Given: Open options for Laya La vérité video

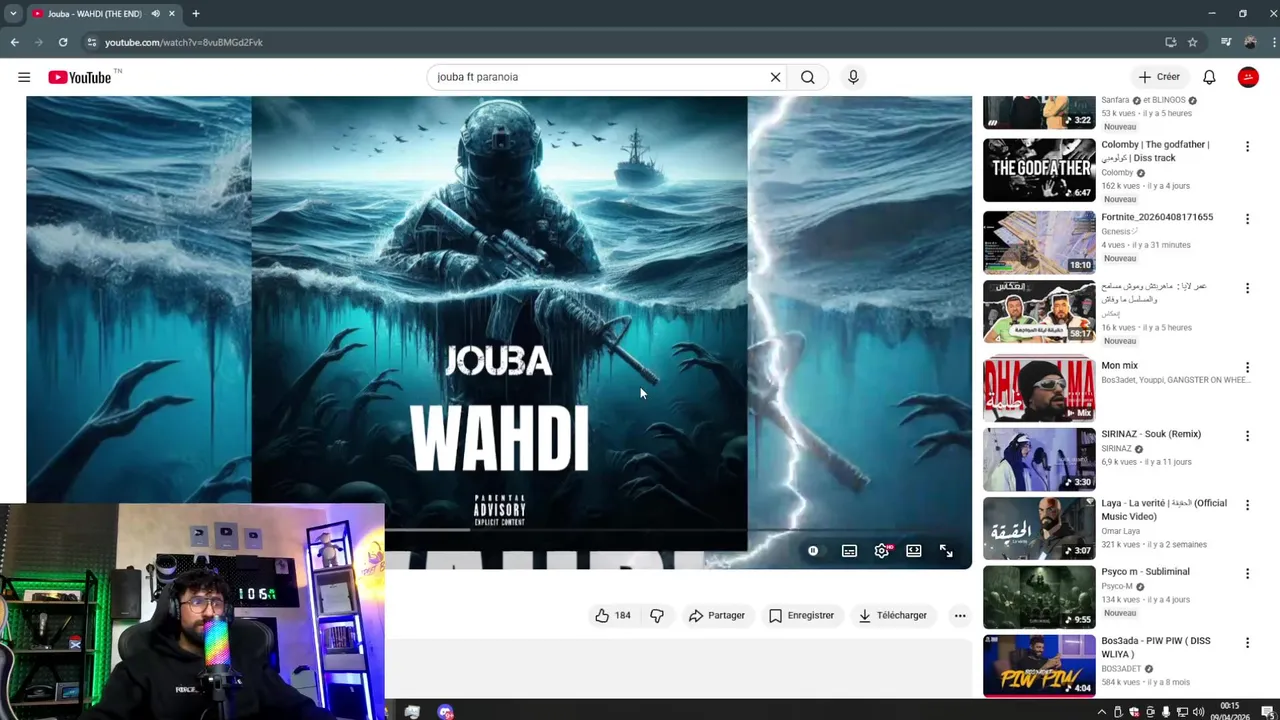Looking at the screenshot, I should pyautogui.click(x=1247, y=505).
